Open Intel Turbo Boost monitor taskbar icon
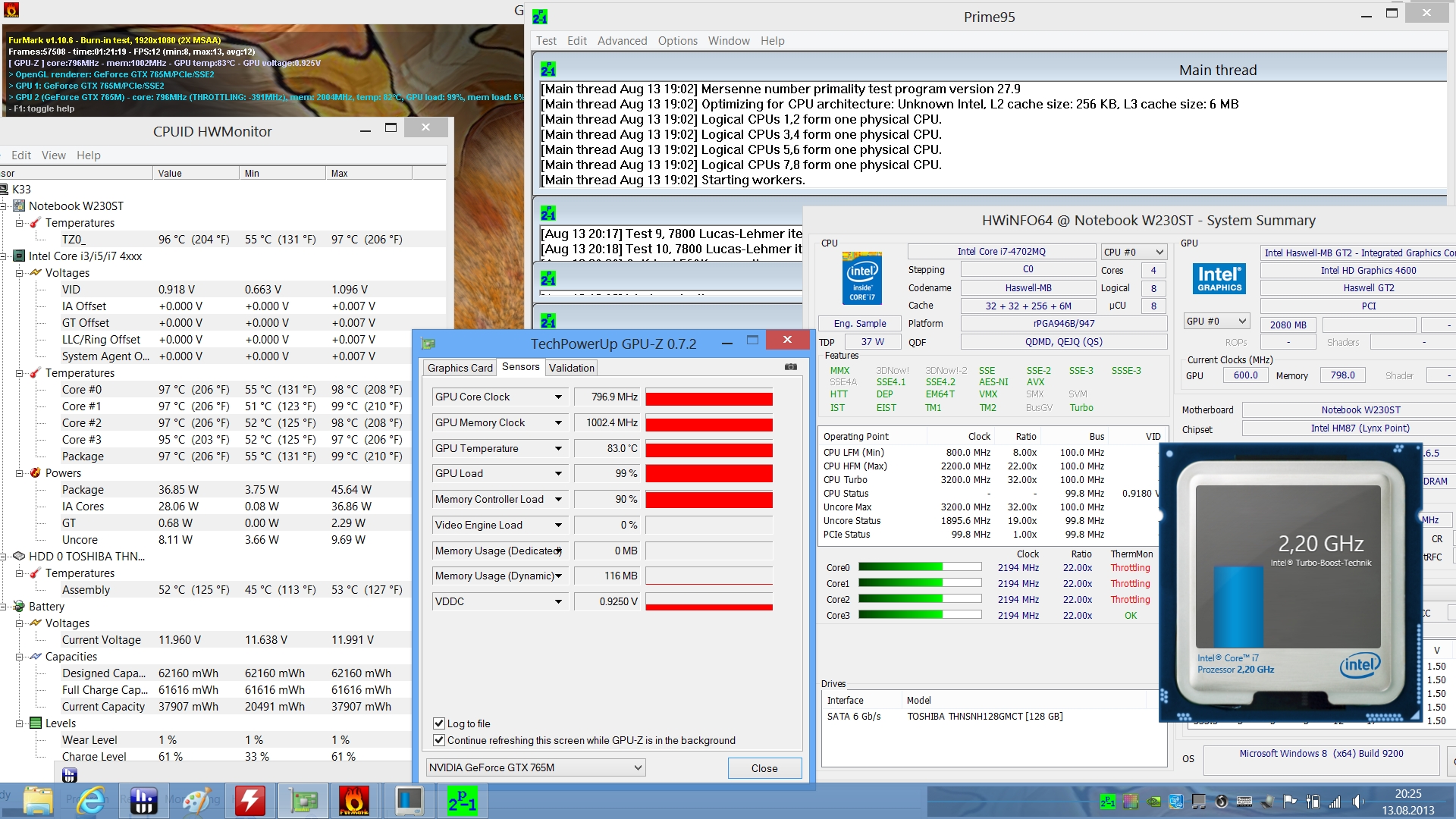The height and width of the screenshot is (819, 1456). coord(409,801)
